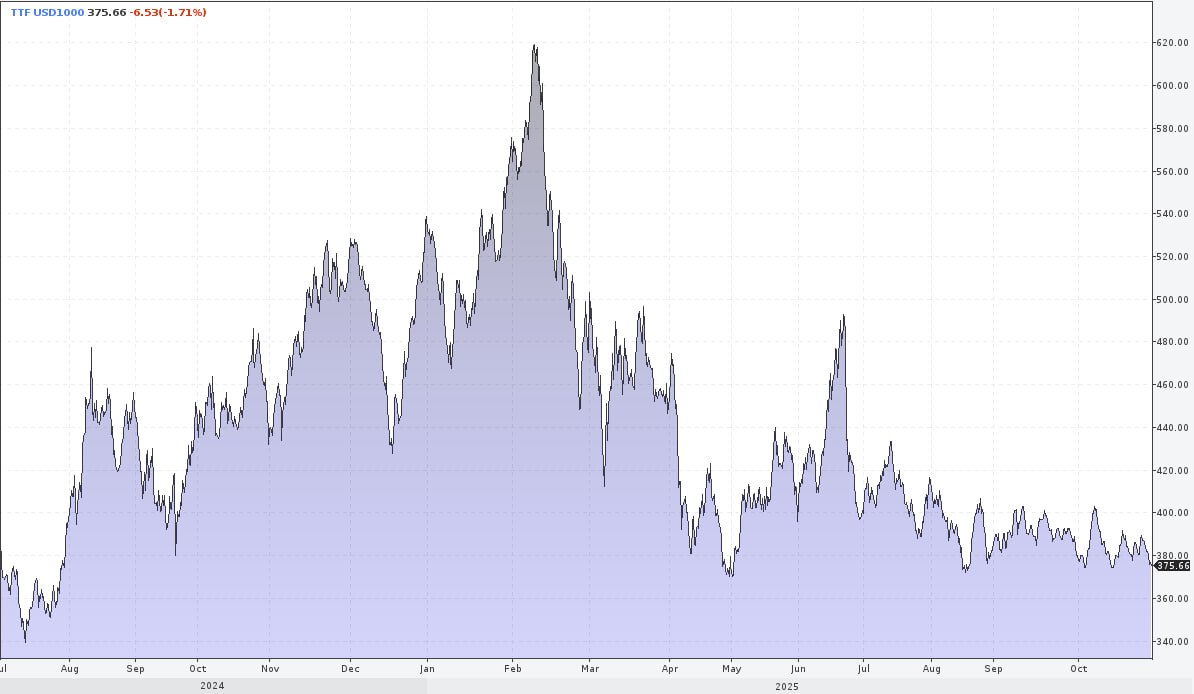Click the 340.00 label on the price axis

click(x=1172, y=641)
